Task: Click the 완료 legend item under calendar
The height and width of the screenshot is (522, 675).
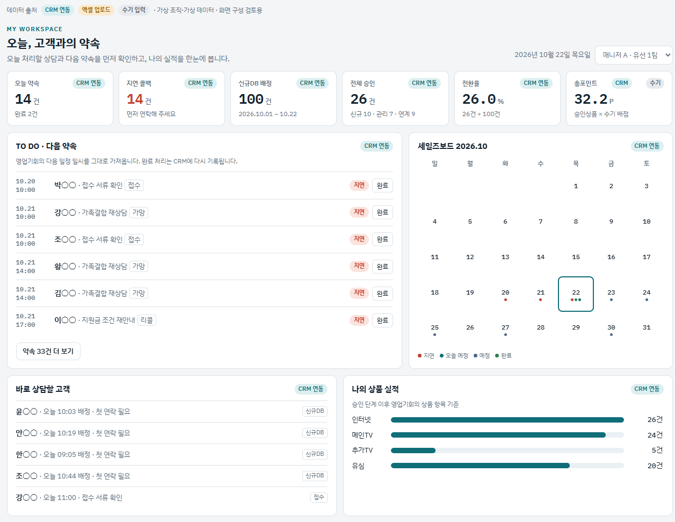Action: pos(504,356)
